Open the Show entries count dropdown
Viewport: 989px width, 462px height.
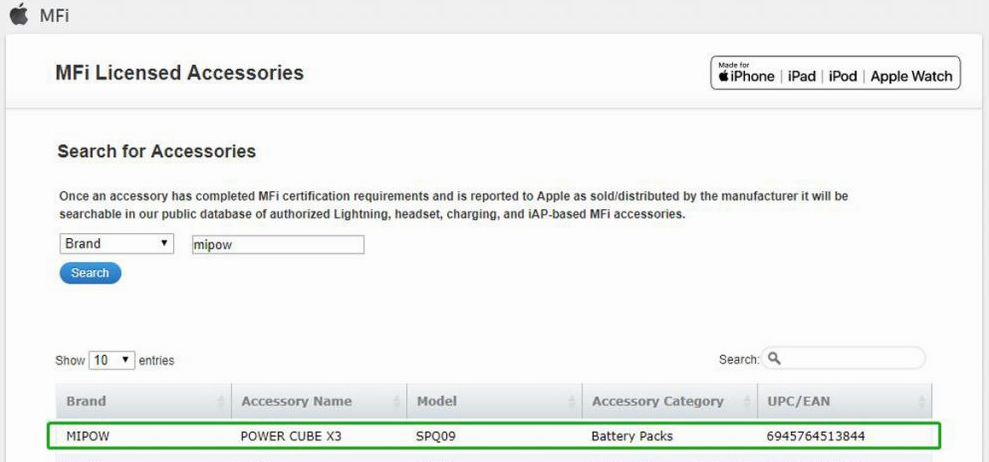click(x=112, y=360)
